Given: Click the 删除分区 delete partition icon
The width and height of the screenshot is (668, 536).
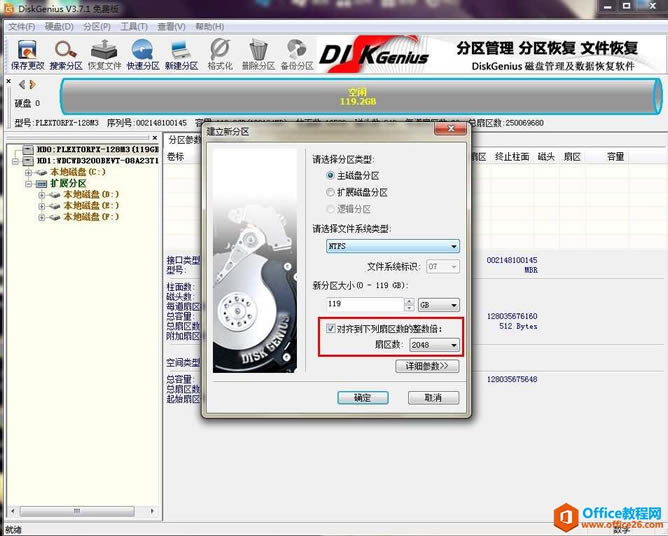Looking at the screenshot, I should pos(258,54).
